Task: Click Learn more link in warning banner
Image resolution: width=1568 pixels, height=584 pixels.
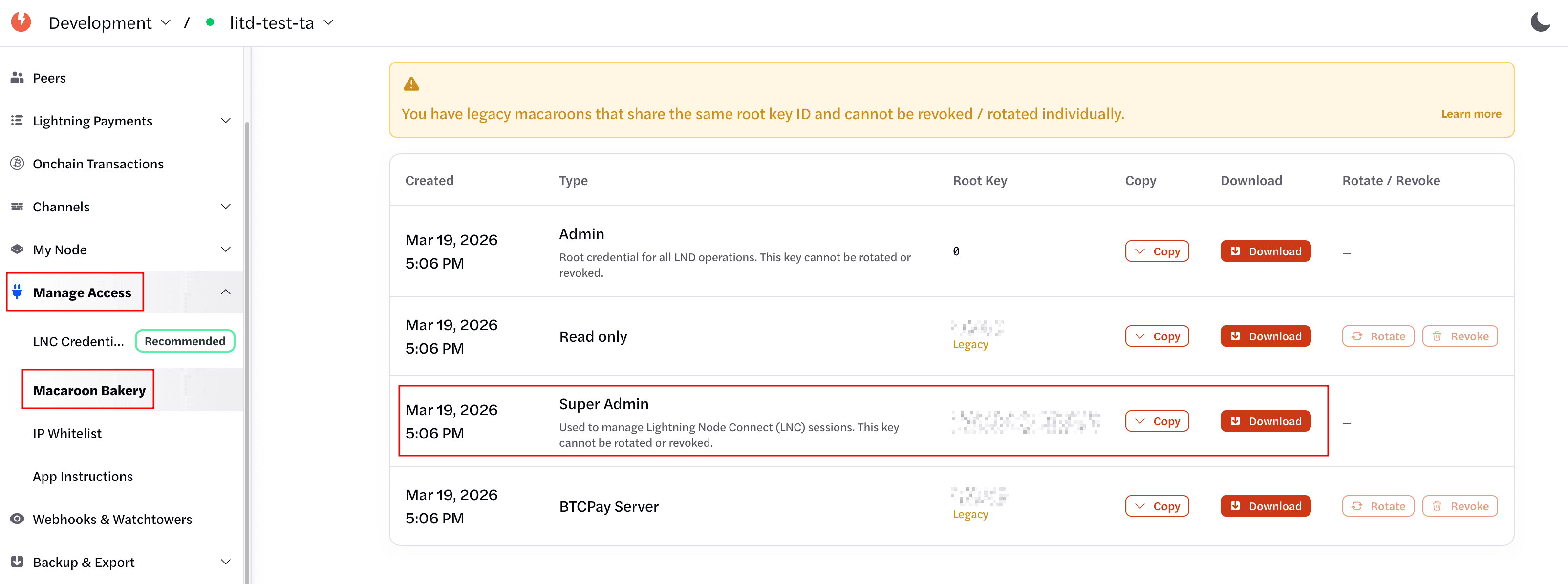Action: click(1471, 114)
